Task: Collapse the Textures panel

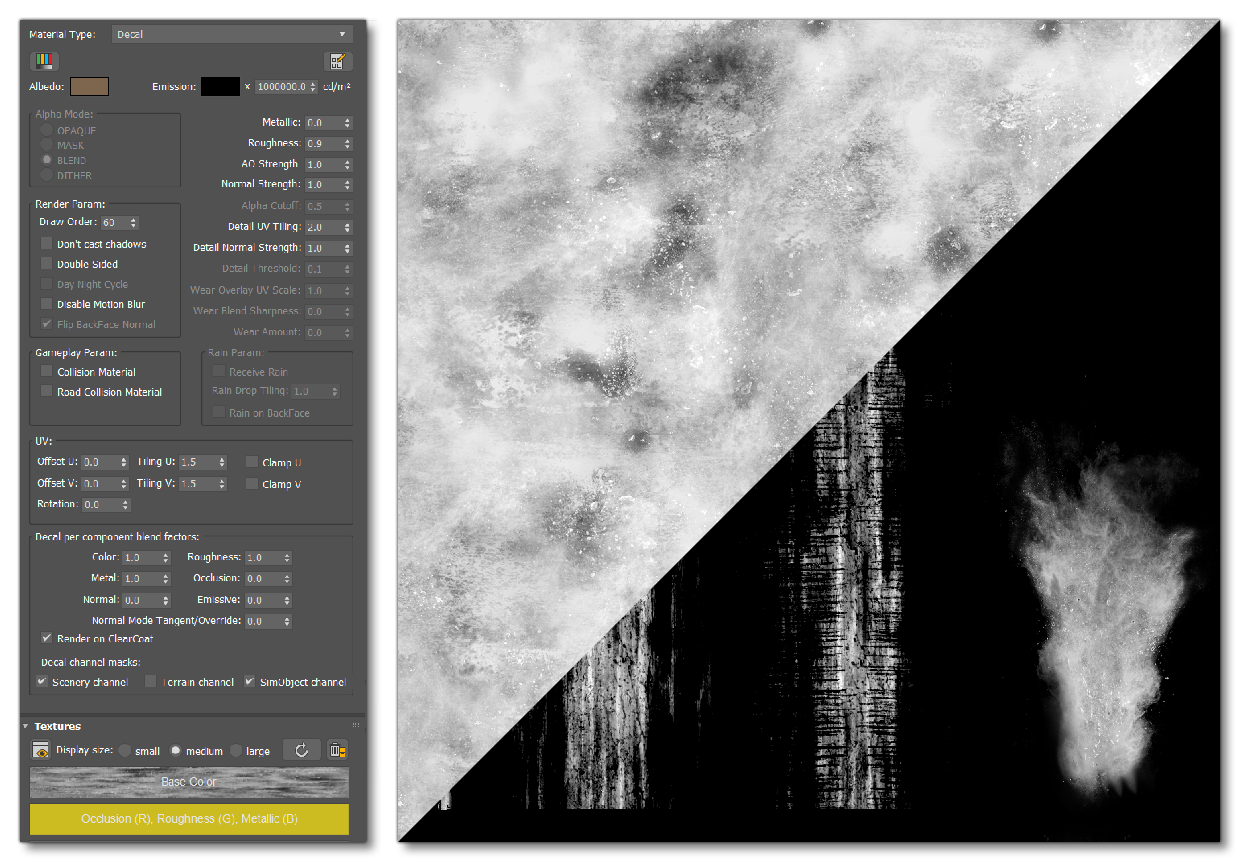Action: click(28, 725)
